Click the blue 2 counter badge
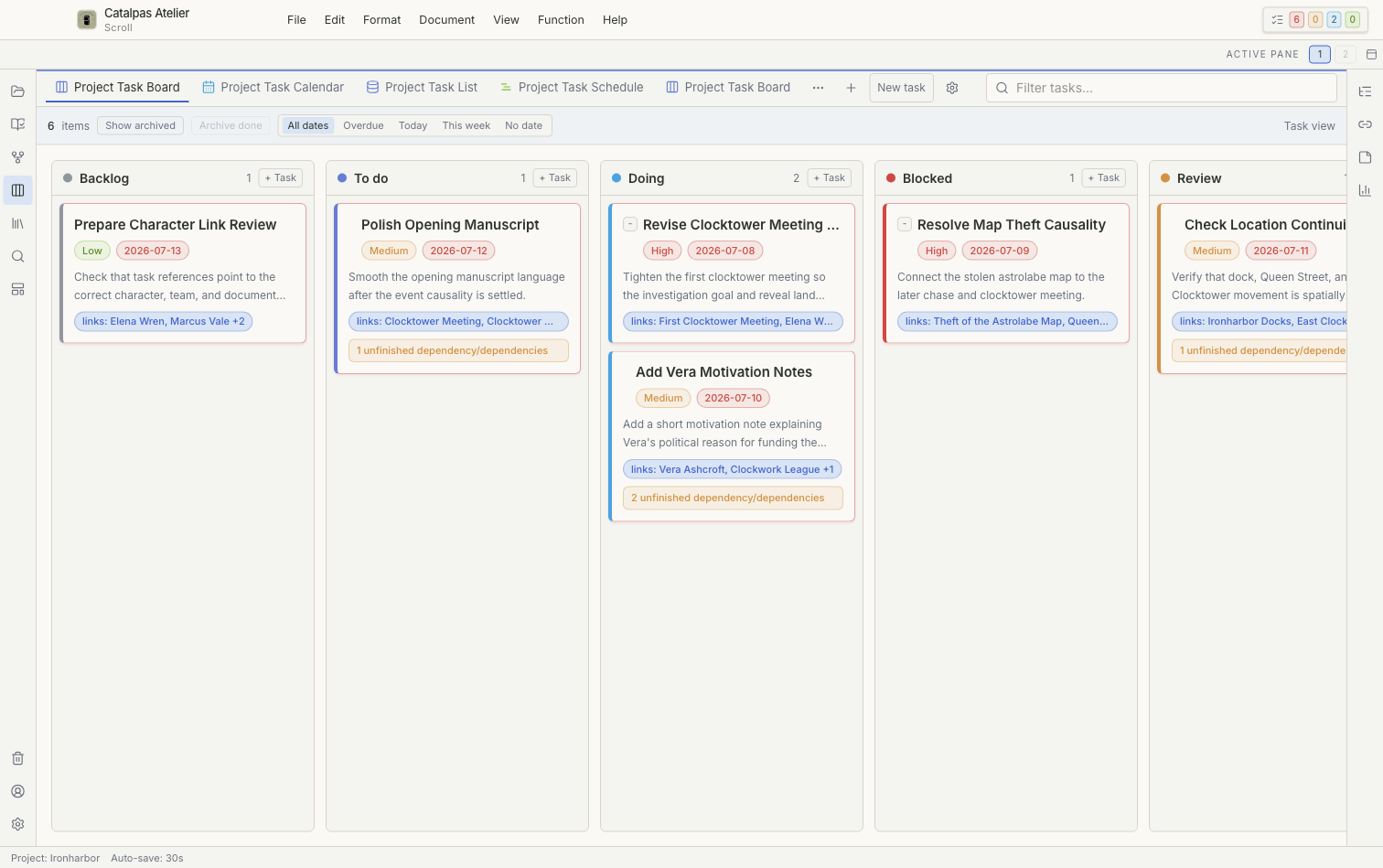The height and width of the screenshot is (868, 1383). pyautogui.click(x=1334, y=19)
